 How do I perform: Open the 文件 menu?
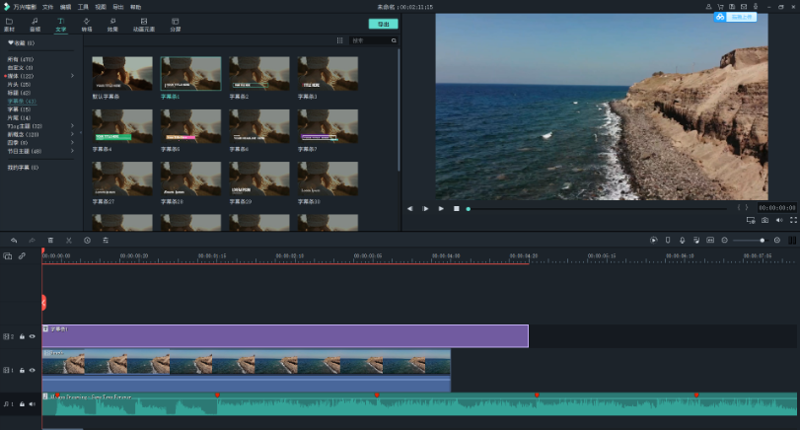[47, 7]
